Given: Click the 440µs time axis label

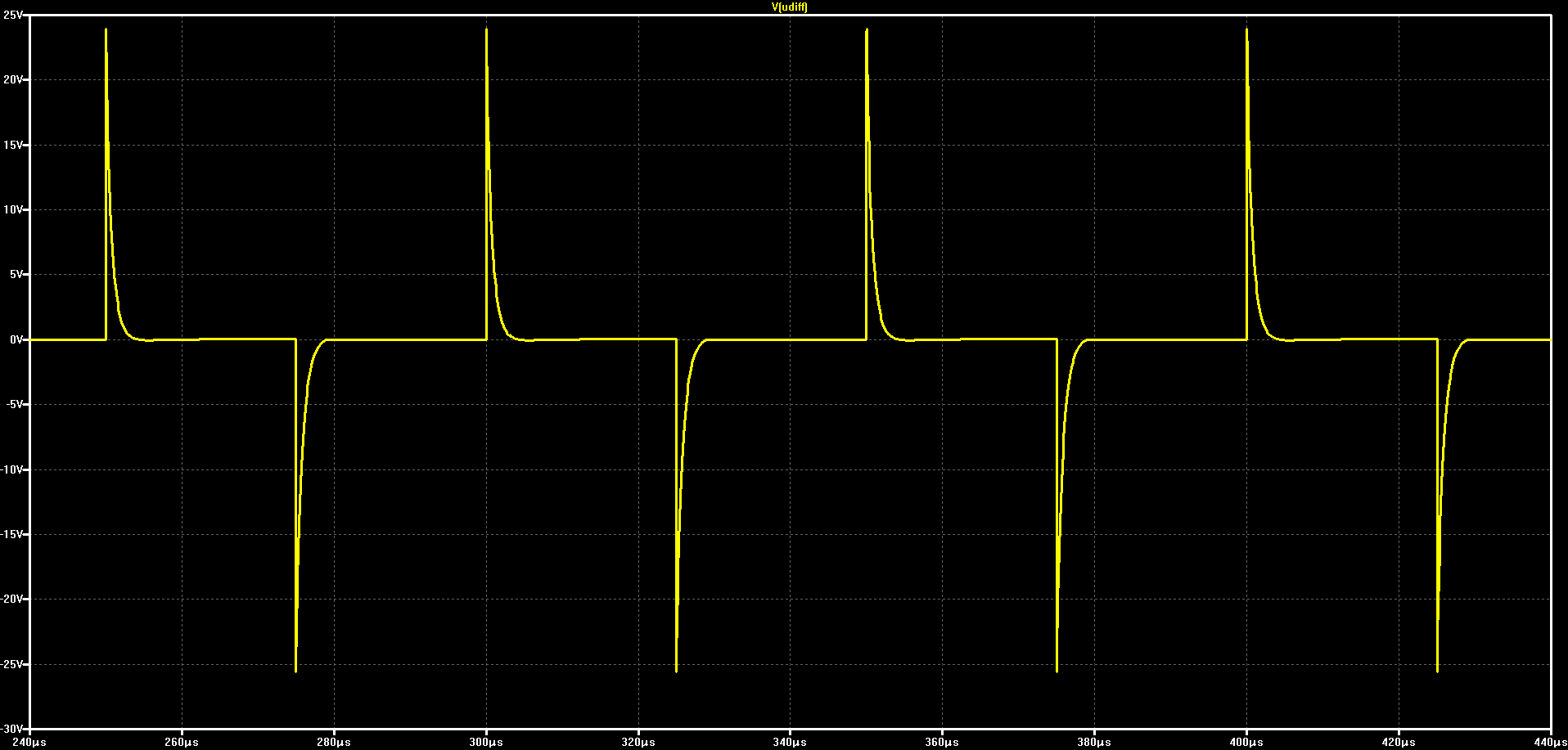Looking at the screenshot, I should [x=1551, y=743].
